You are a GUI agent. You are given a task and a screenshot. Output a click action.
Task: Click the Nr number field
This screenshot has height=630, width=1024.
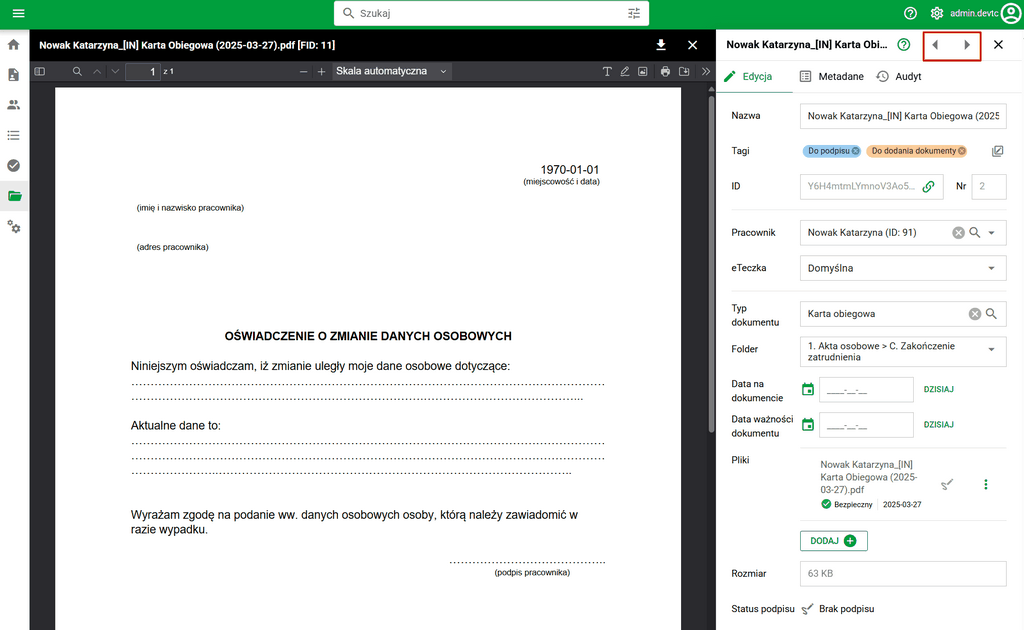[988, 186]
